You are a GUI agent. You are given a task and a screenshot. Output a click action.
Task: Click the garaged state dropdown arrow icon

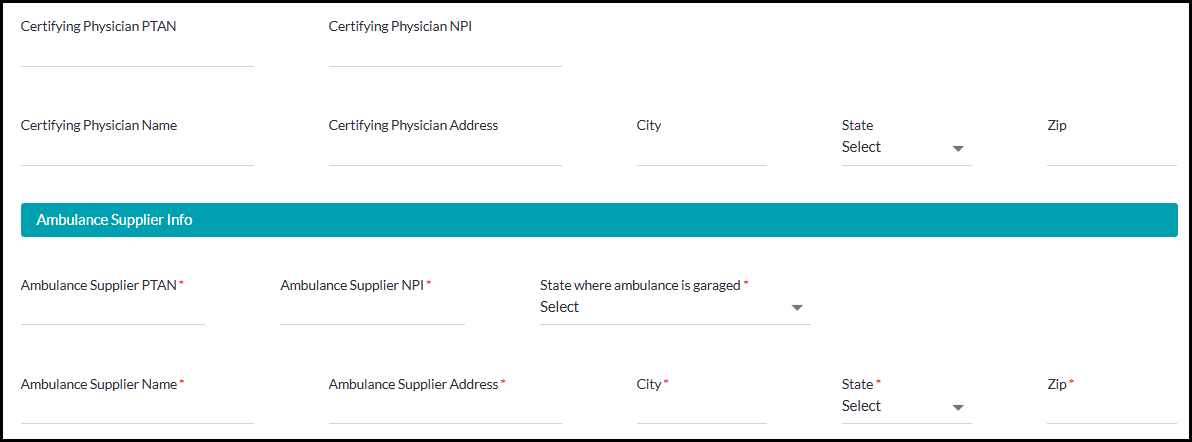(x=797, y=308)
